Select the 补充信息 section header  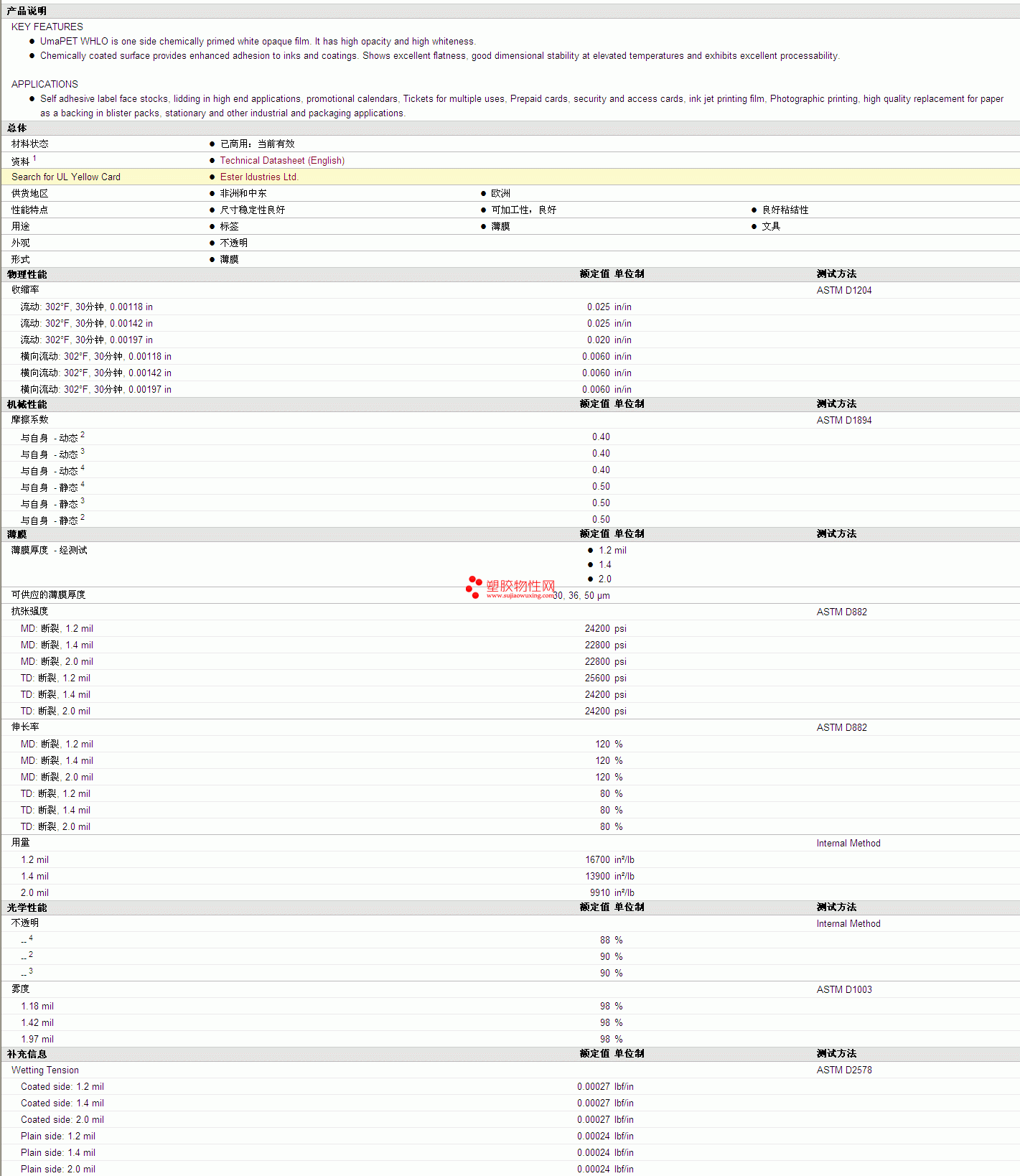click(27, 1055)
